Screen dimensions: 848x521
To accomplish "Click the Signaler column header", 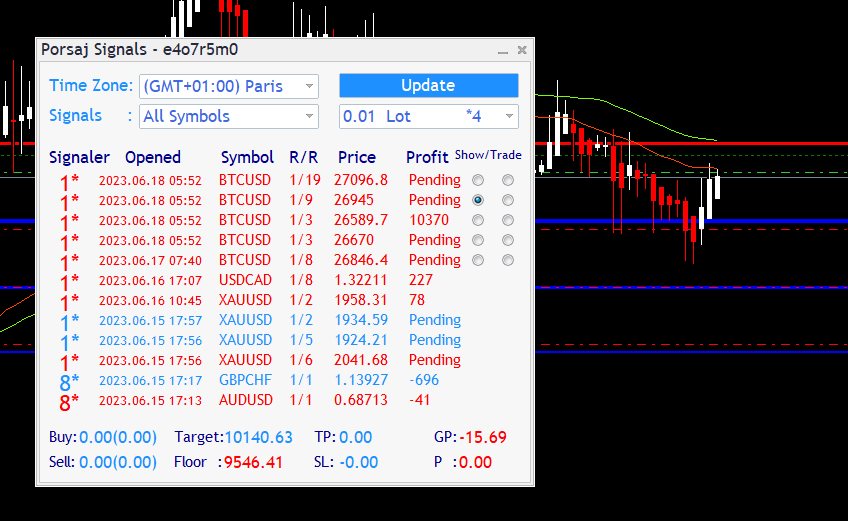I will click(80, 157).
